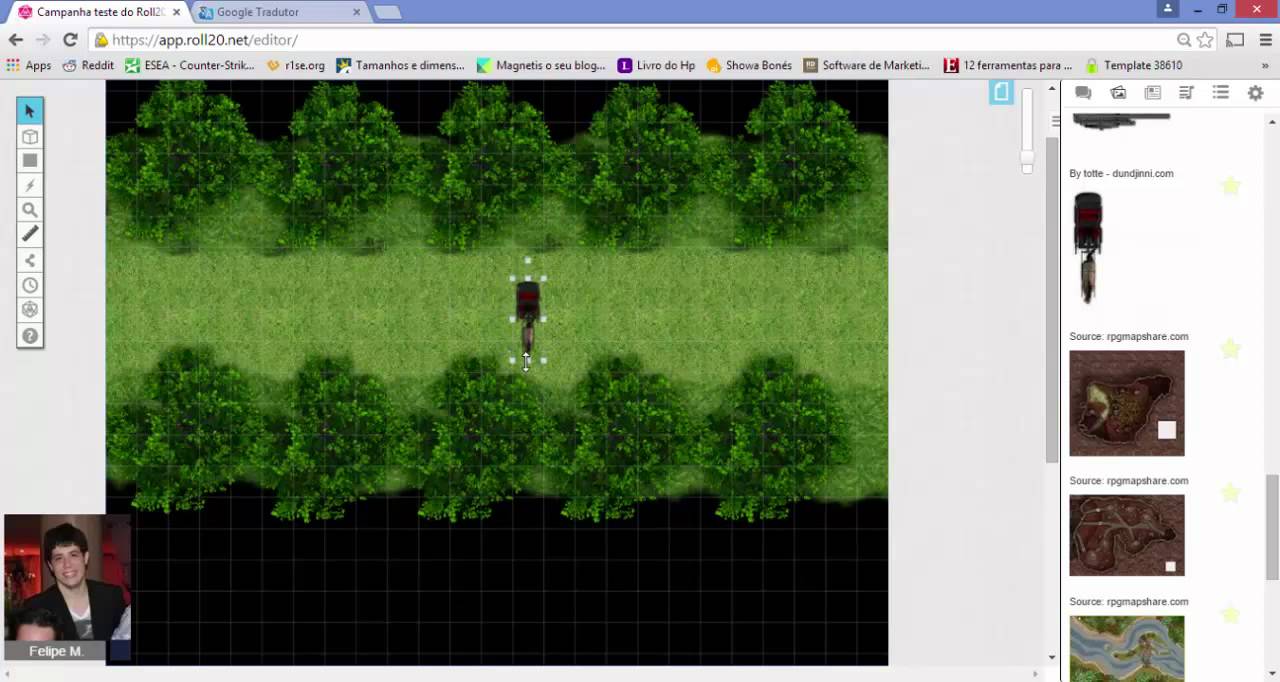The height and width of the screenshot is (682, 1280).
Task: Open the Page Toolbar icon
Action: (x=1001, y=93)
